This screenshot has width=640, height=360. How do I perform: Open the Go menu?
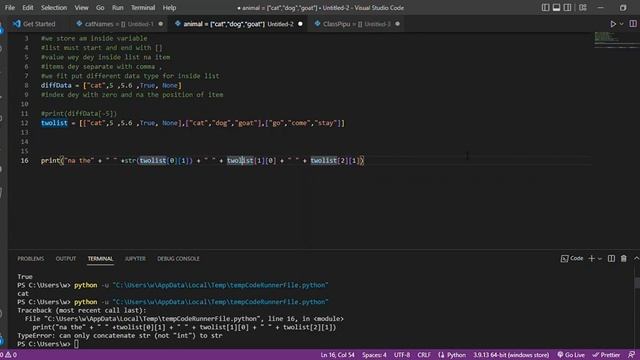click(x=100, y=8)
